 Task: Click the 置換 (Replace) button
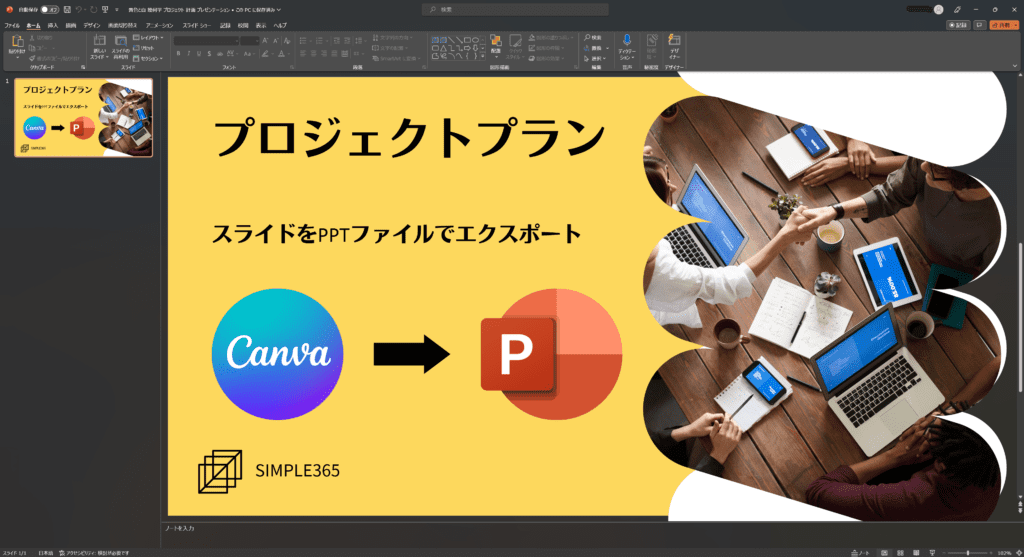click(x=594, y=48)
